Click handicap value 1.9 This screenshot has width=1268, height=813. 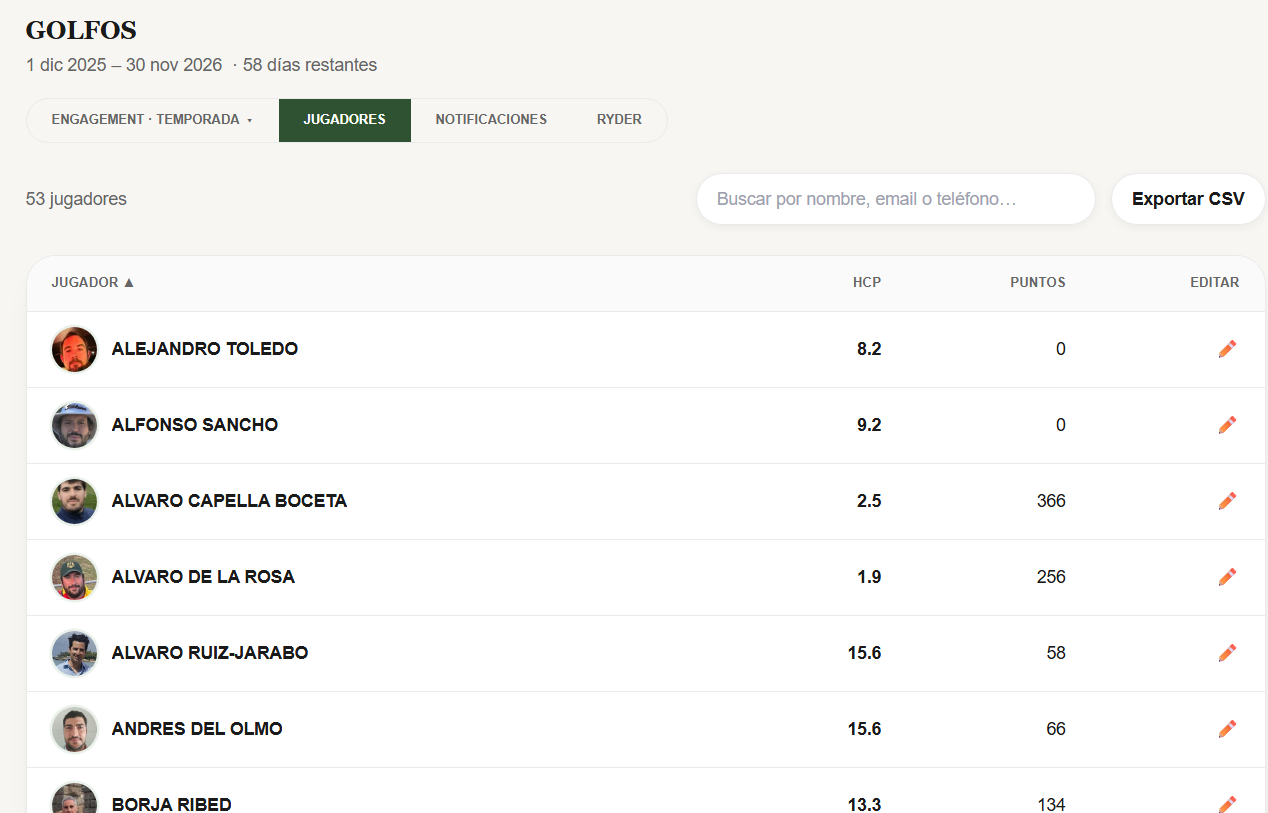pyautogui.click(x=869, y=577)
